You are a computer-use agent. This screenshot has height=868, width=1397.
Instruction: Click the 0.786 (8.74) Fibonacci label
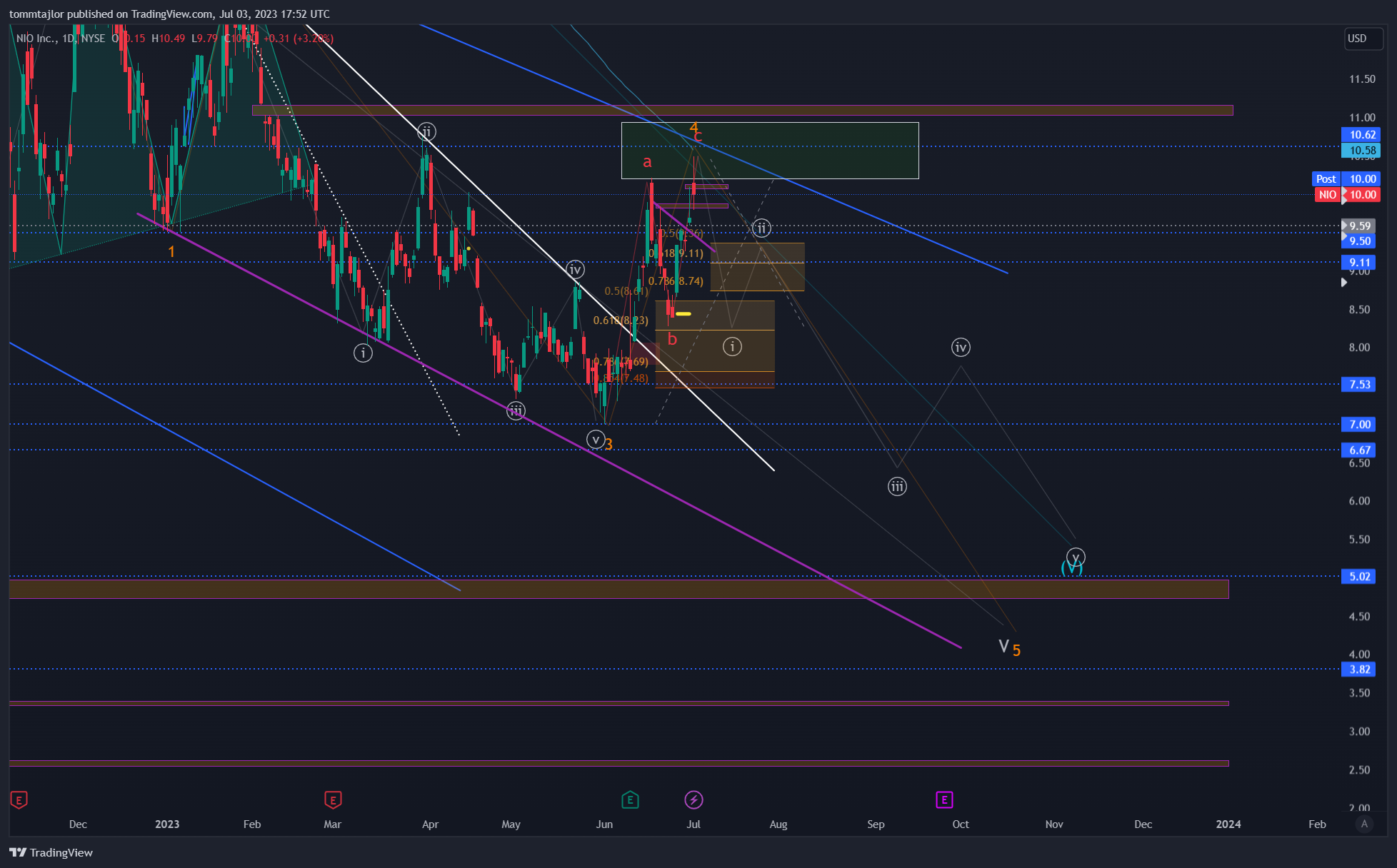(x=676, y=281)
